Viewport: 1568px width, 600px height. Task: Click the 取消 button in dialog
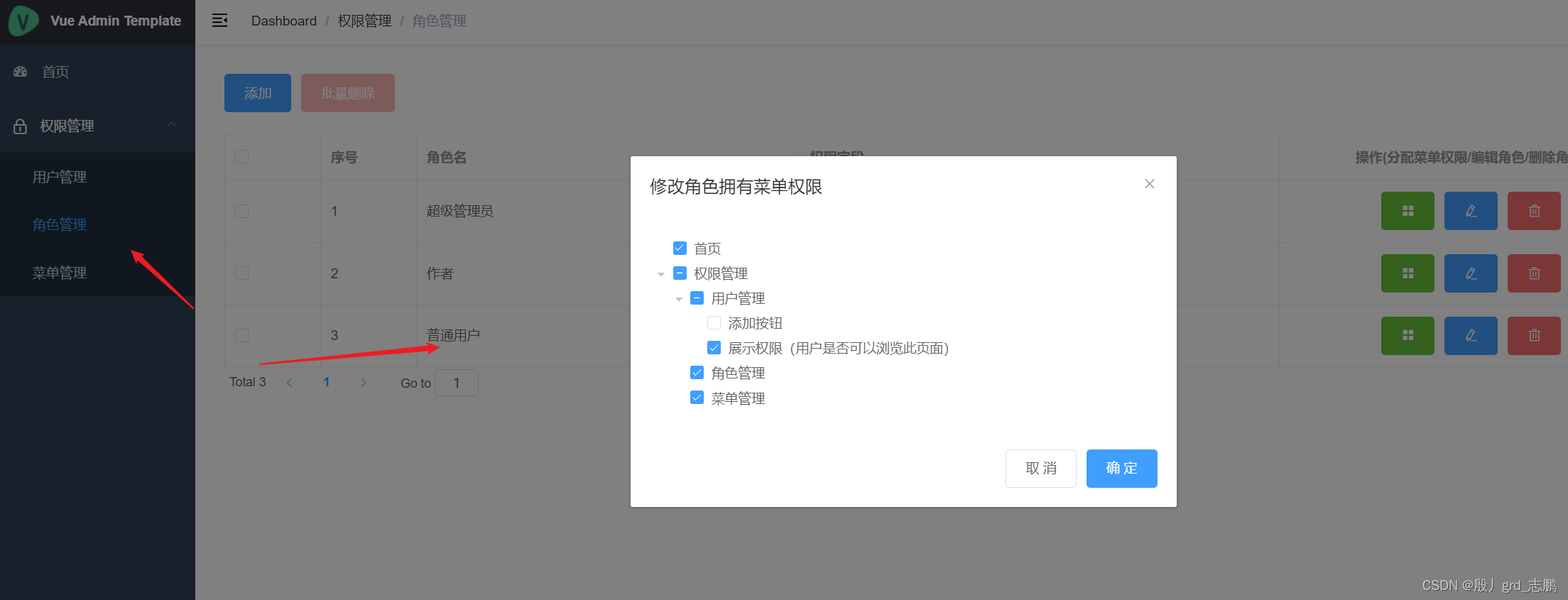(x=1041, y=469)
